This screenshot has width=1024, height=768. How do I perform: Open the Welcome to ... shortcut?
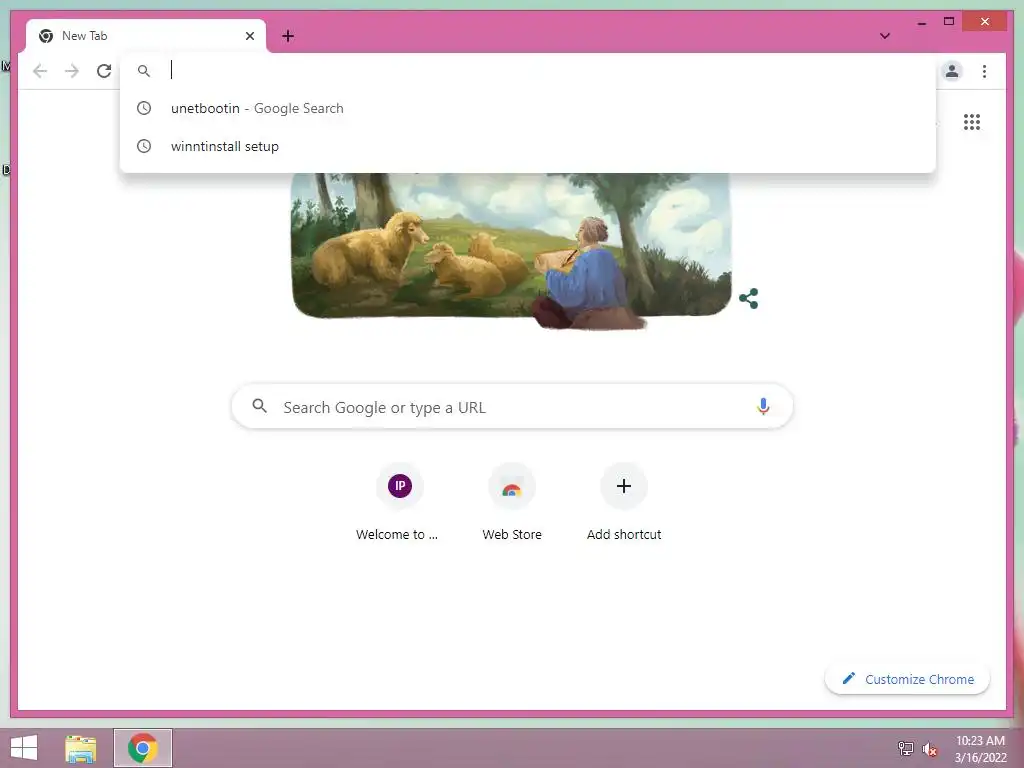(400, 503)
